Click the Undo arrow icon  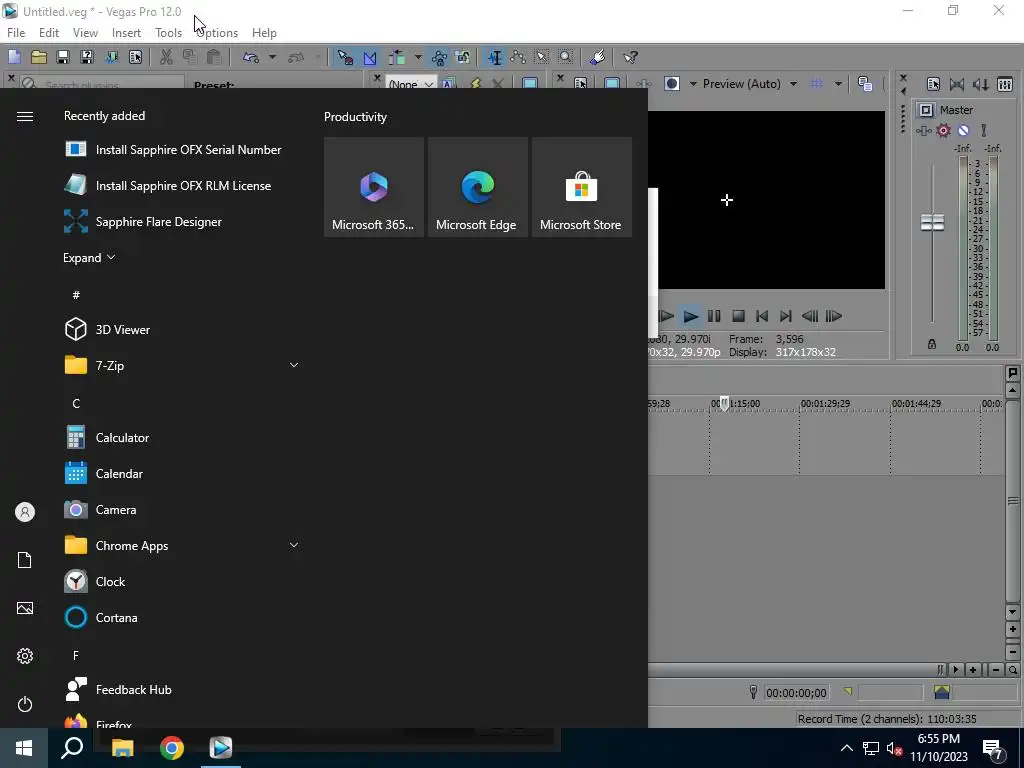click(251, 57)
